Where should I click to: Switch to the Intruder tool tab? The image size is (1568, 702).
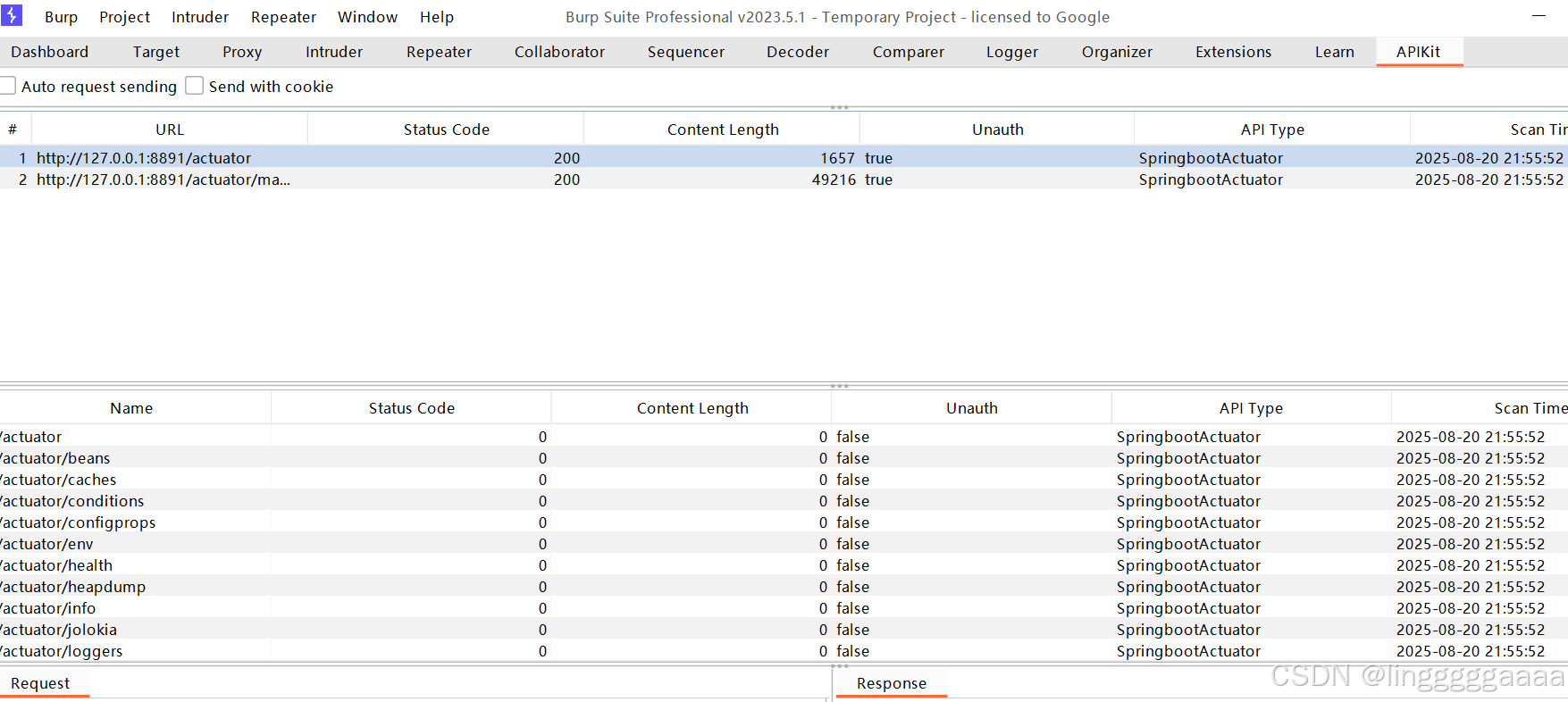334,52
